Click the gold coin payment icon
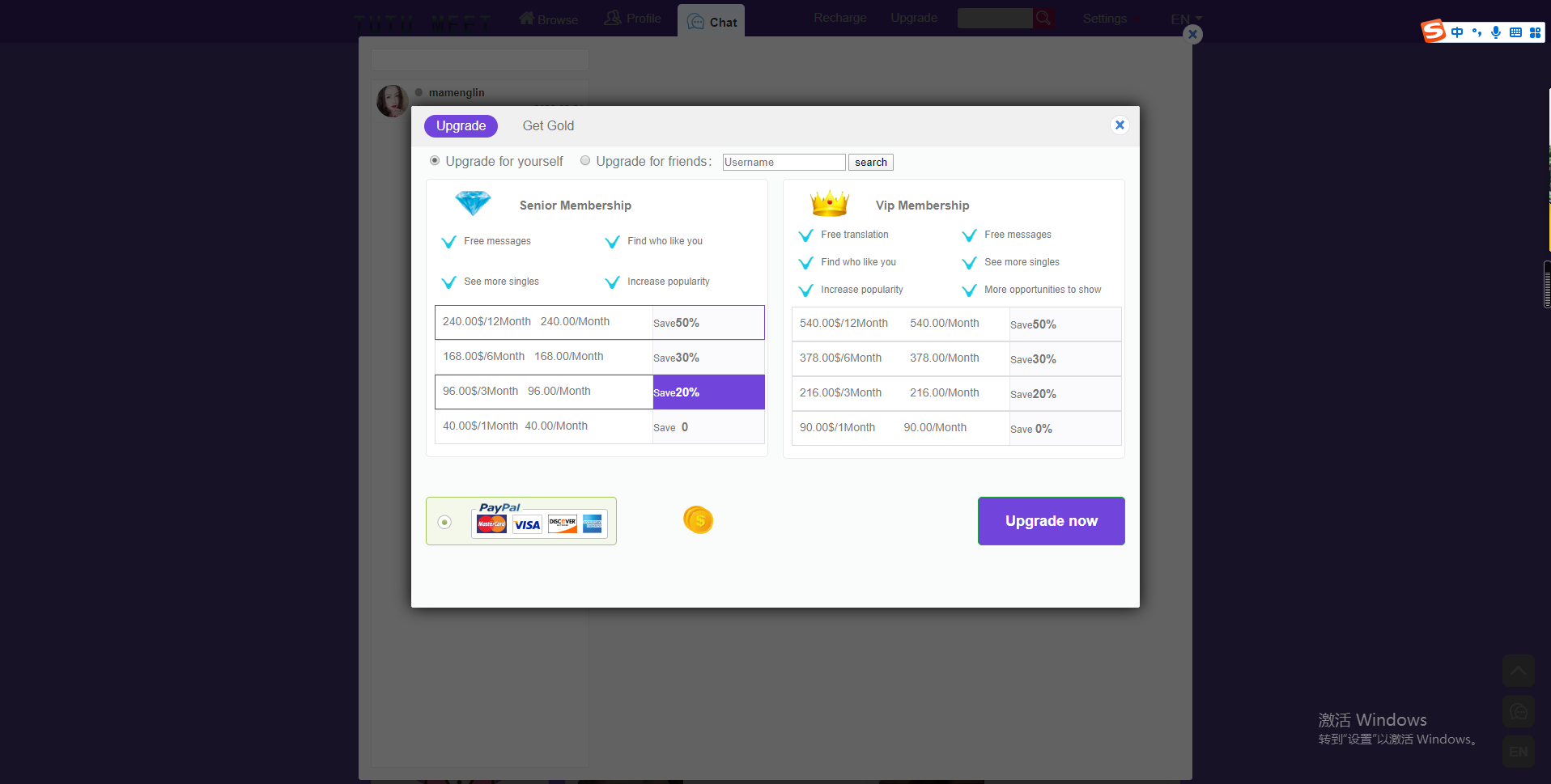Screen dimensions: 1551x784 click(x=698, y=520)
